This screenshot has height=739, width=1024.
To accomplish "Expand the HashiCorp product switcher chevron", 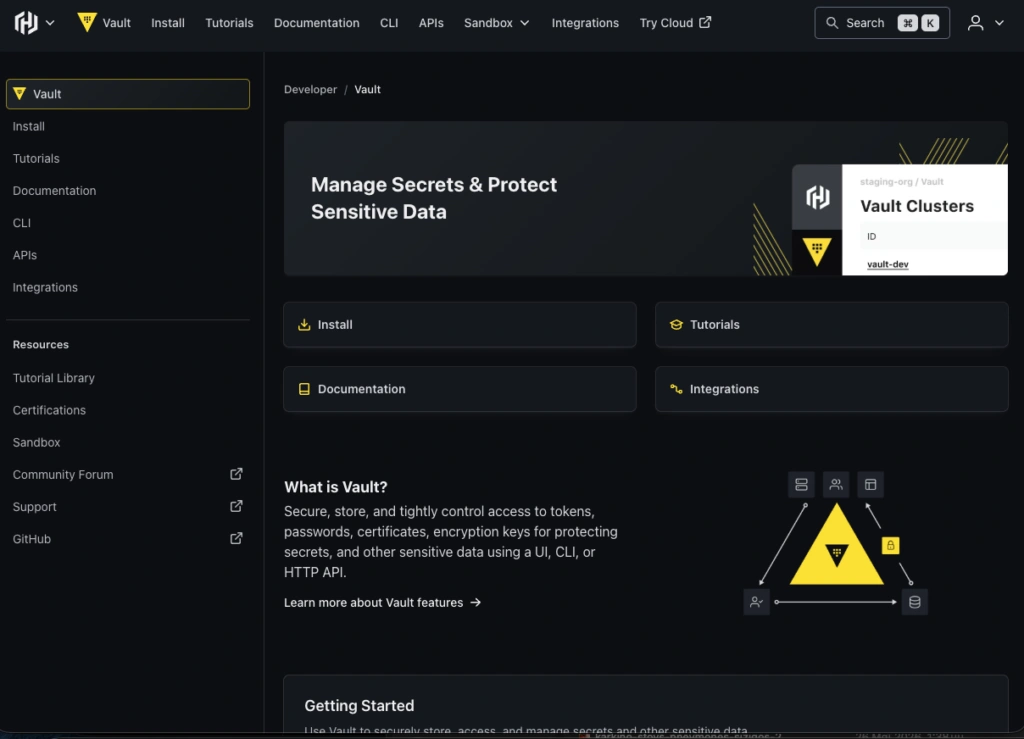I will click(50, 23).
